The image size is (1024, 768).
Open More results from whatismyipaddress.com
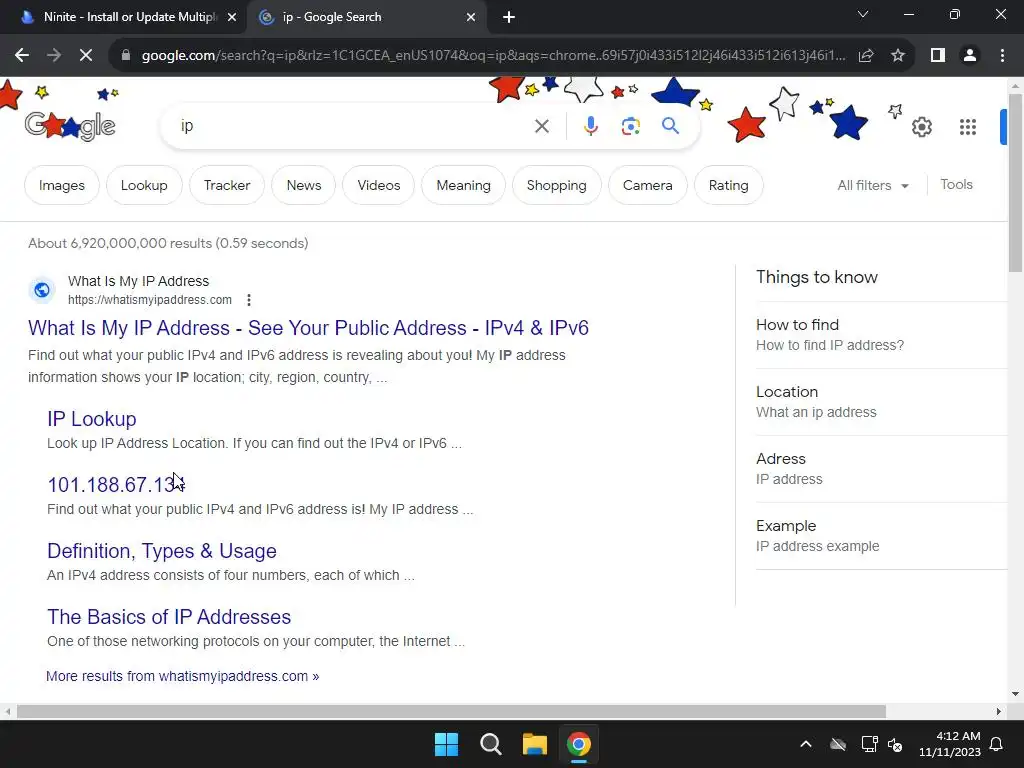pos(182,676)
